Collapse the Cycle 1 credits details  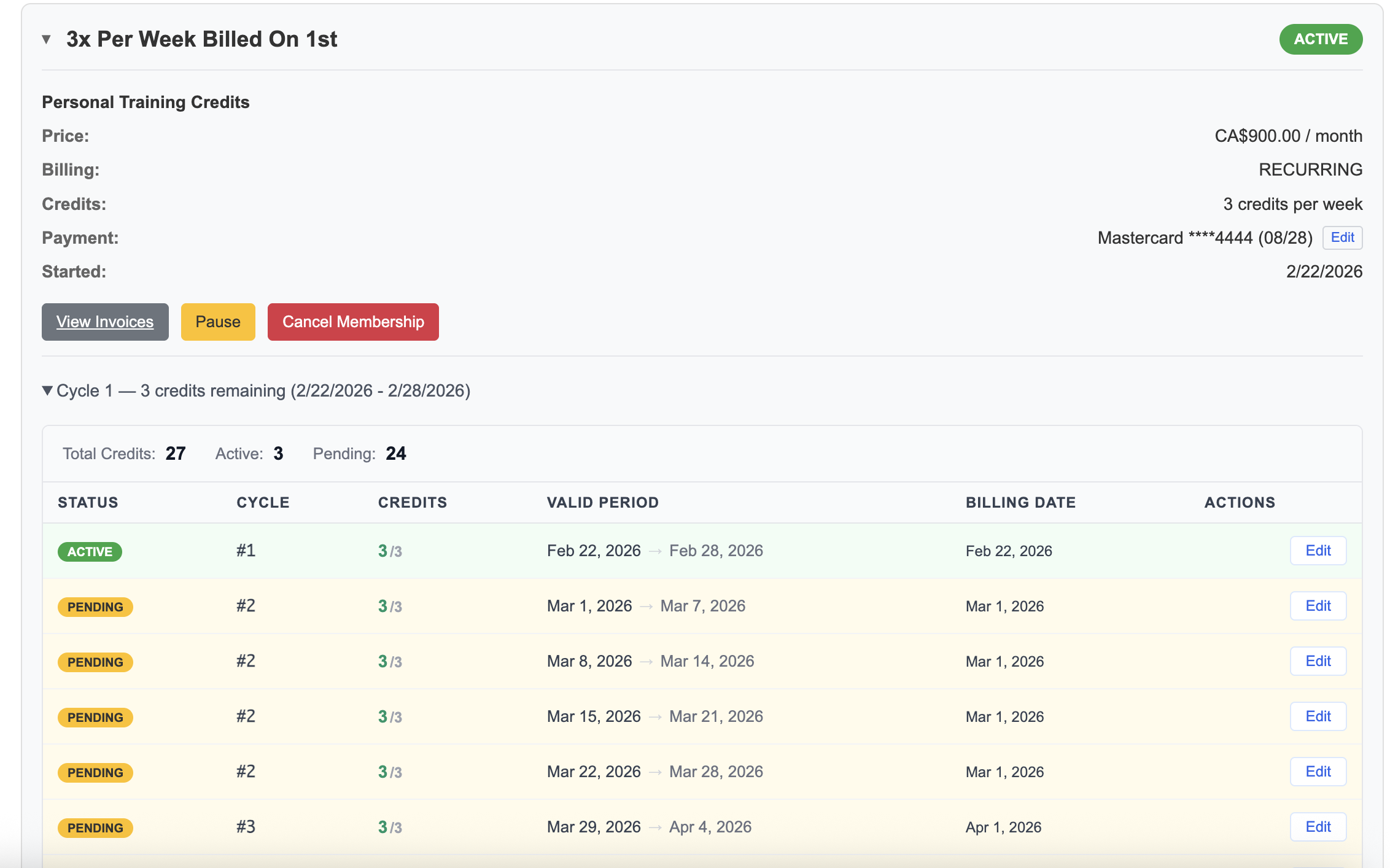pyautogui.click(x=47, y=391)
